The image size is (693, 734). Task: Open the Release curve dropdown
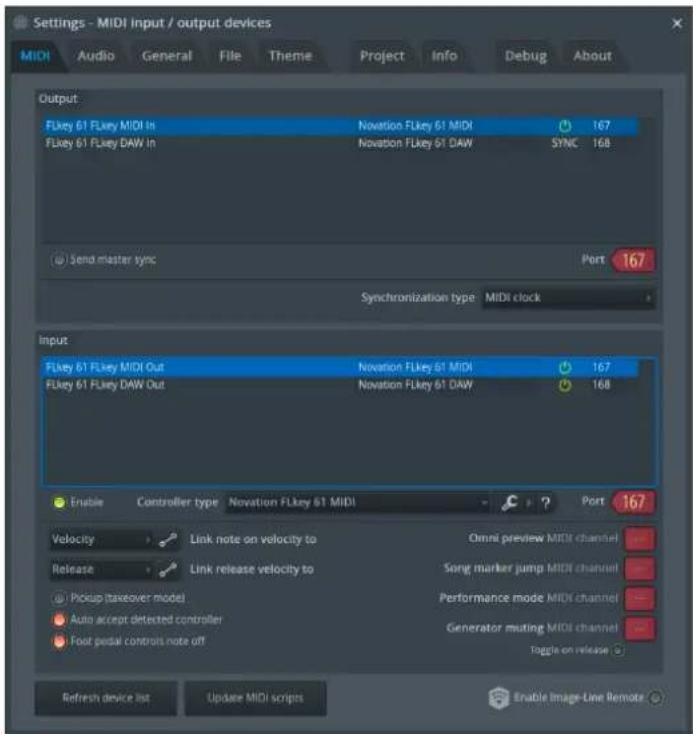[101, 570]
